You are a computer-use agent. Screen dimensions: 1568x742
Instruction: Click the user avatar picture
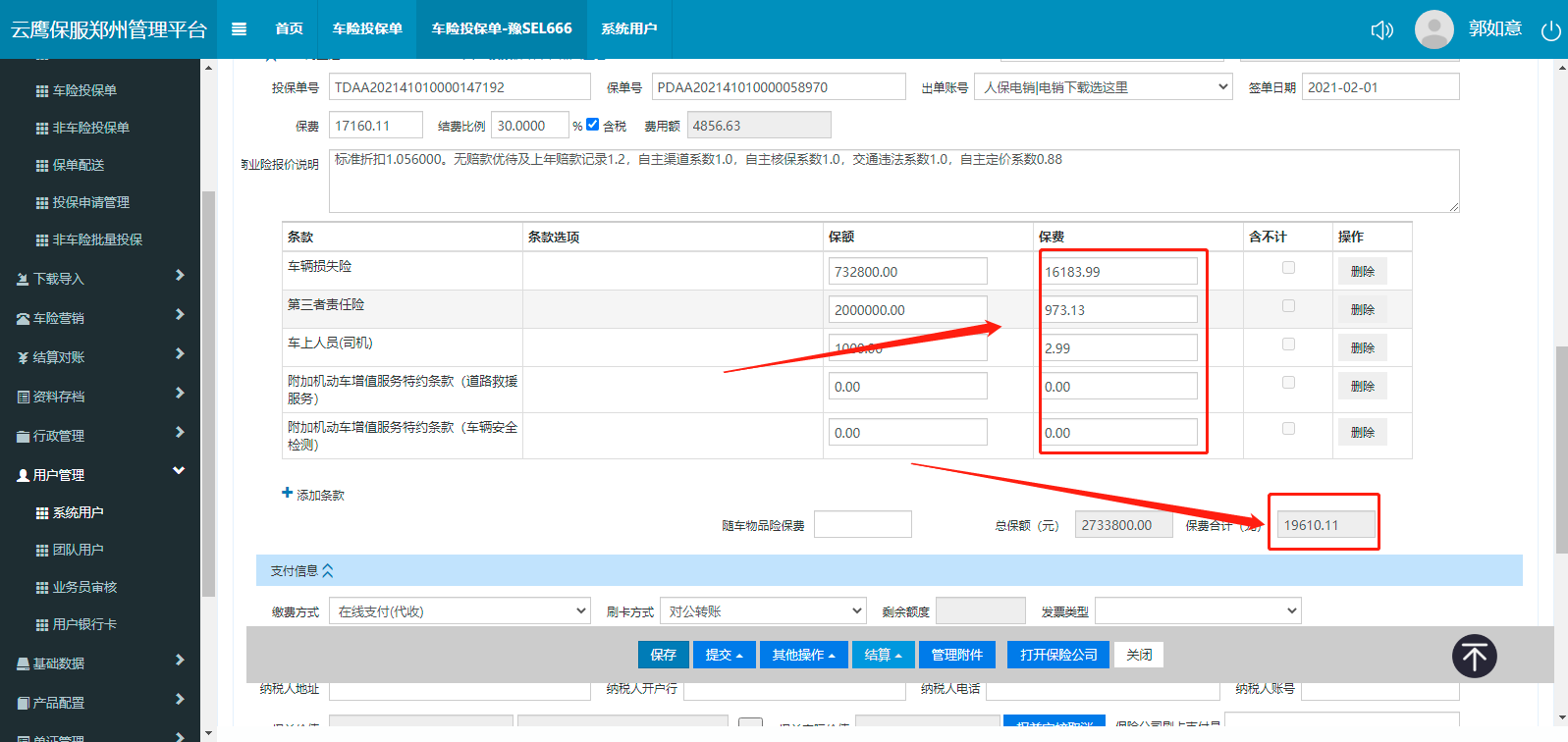coord(1433,29)
